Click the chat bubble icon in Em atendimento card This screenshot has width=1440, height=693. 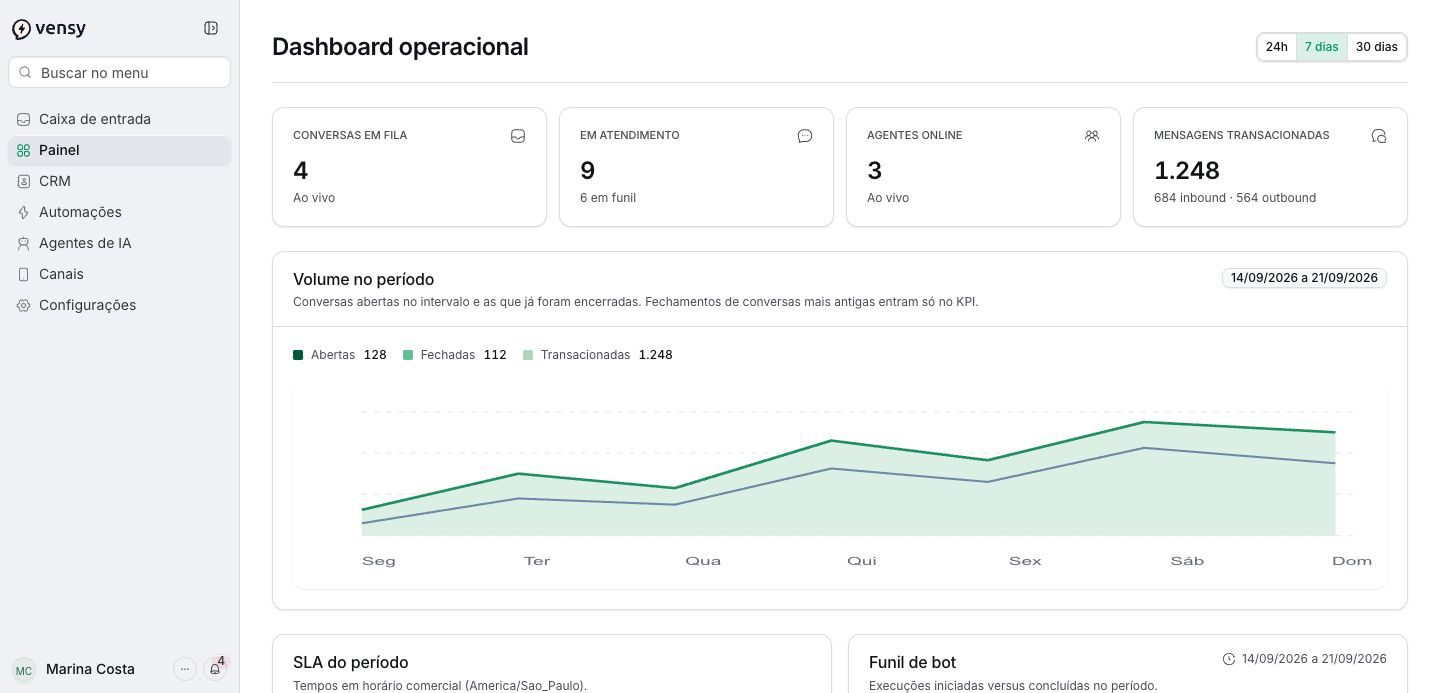click(x=805, y=136)
